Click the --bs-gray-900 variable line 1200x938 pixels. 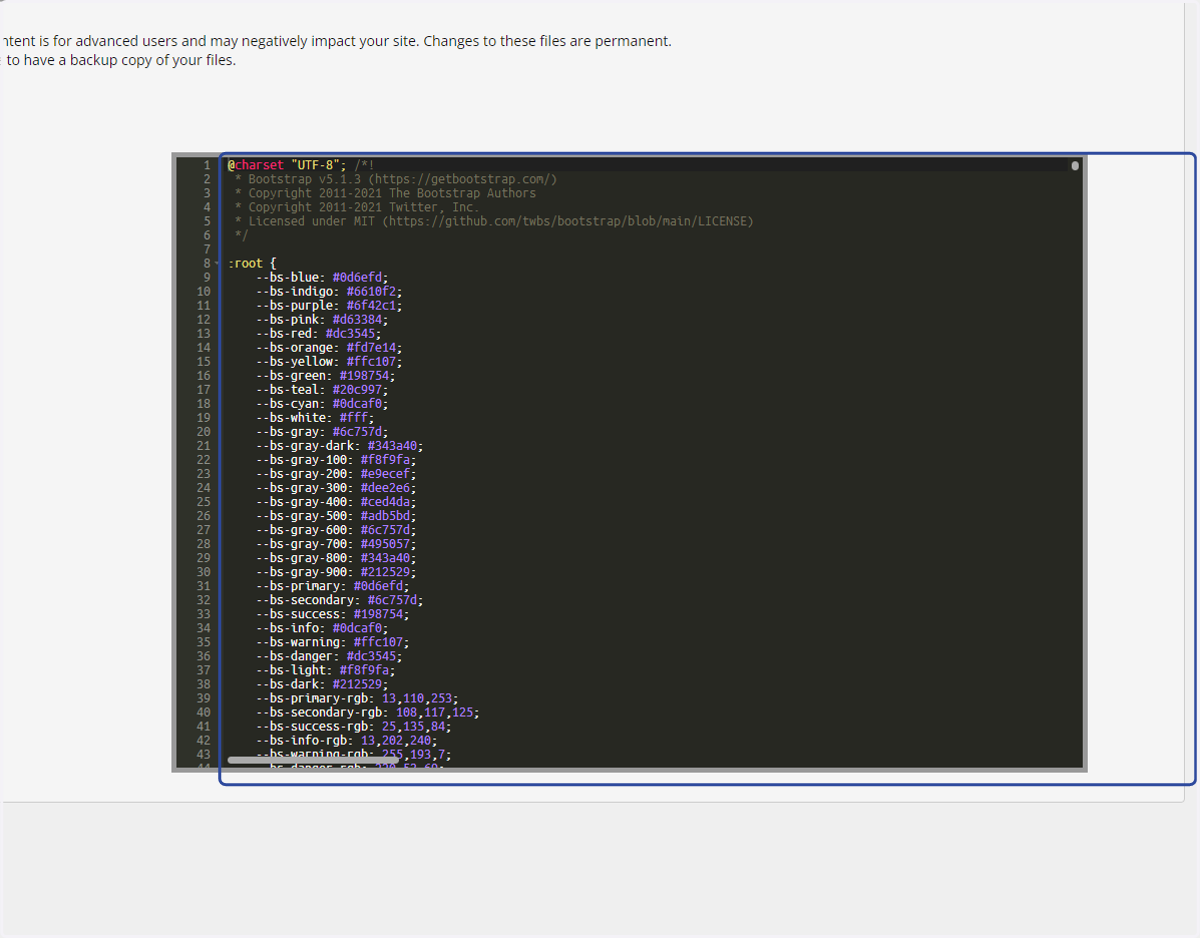pyautogui.click(x=336, y=571)
